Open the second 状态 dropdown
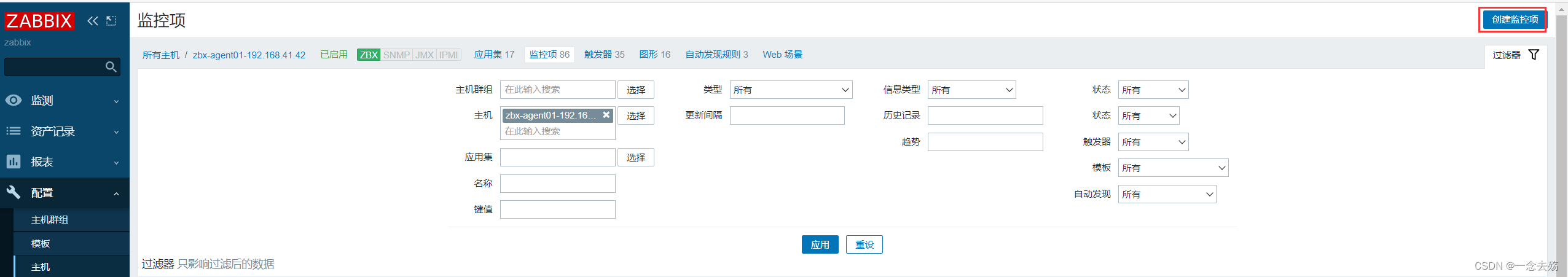Viewport: 1568px width, 277px height. [1148, 115]
